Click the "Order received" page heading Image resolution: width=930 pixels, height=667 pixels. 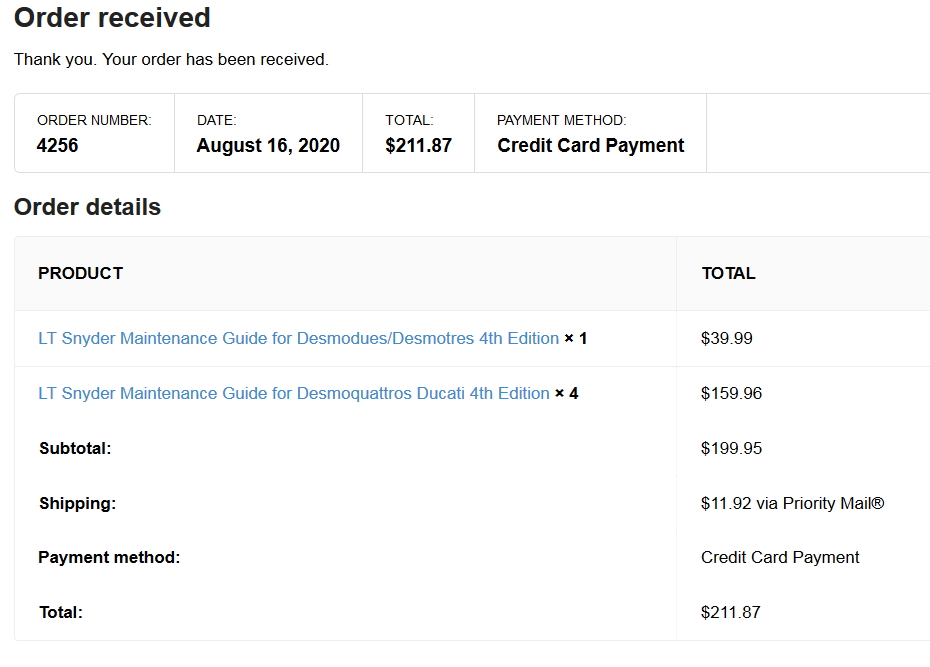[112, 18]
